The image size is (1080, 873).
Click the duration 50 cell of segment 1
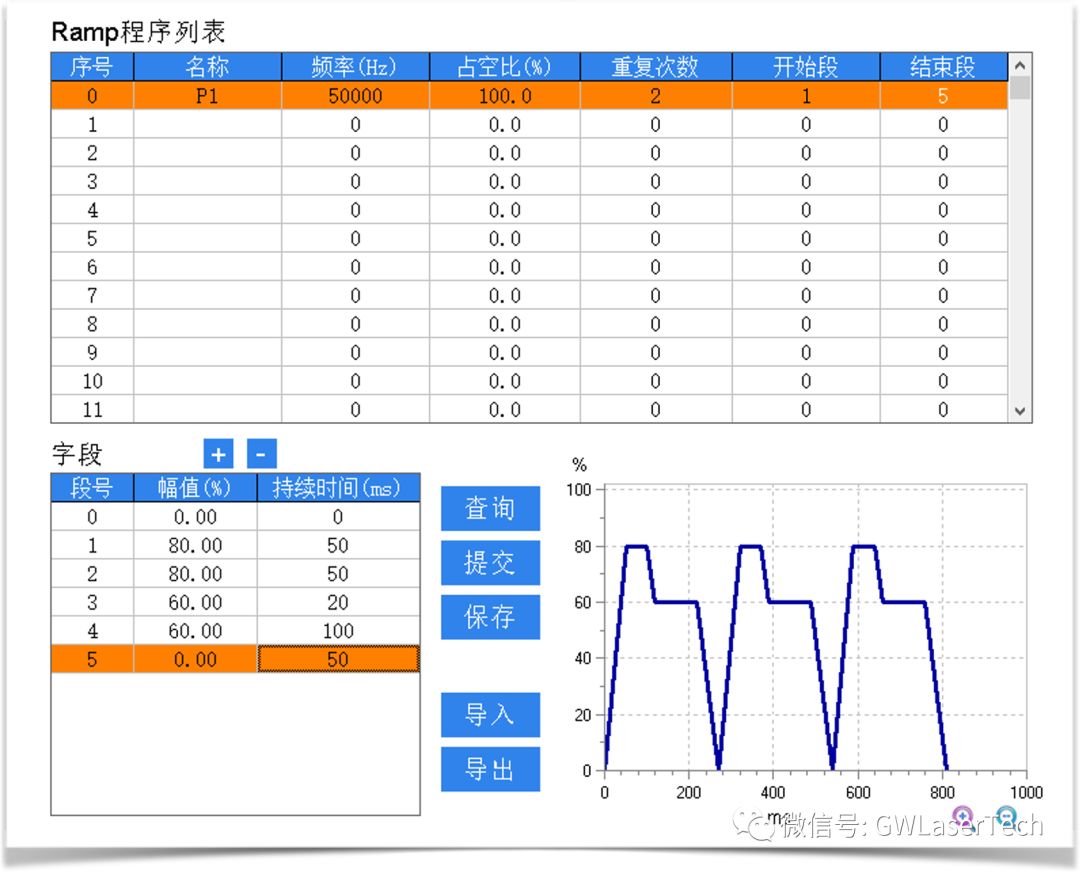[x=338, y=546]
